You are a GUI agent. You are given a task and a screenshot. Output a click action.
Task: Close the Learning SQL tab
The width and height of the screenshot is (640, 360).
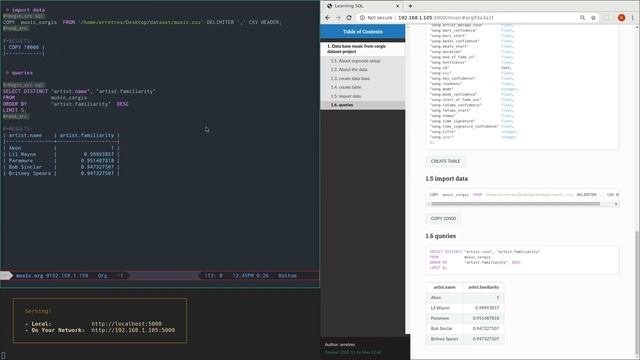[398, 6]
